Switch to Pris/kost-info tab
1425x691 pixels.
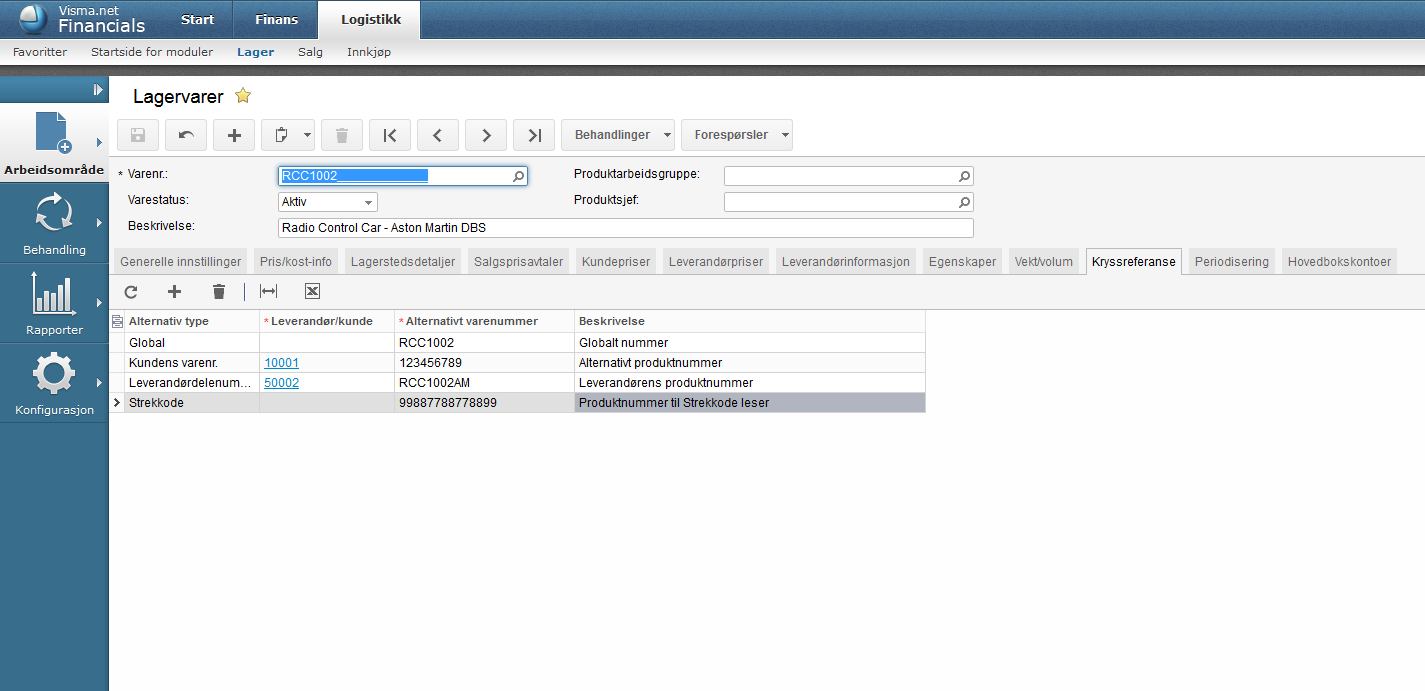(296, 262)
